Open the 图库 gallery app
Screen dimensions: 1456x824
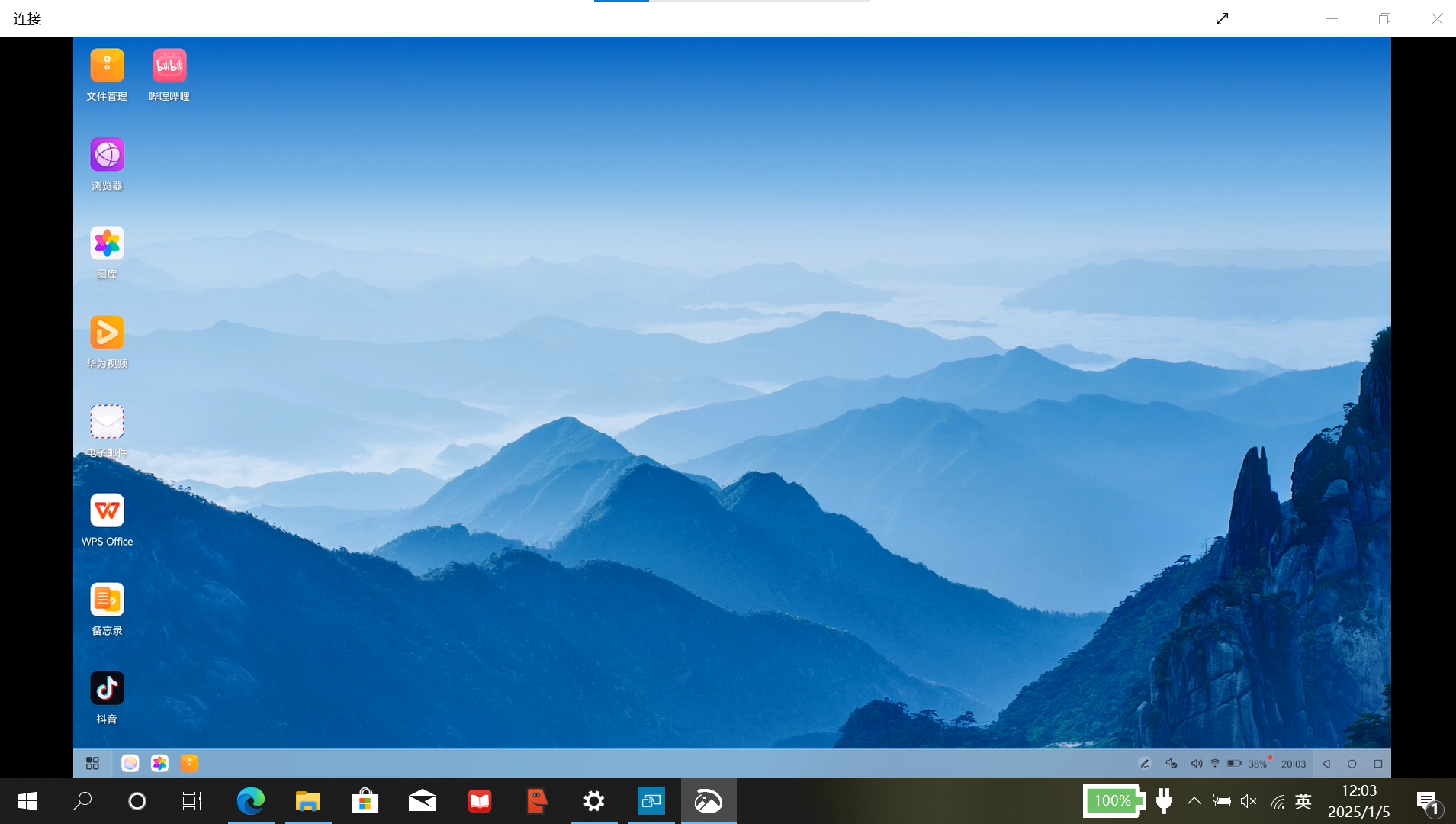pyautogui.click(x=107, y=243)
